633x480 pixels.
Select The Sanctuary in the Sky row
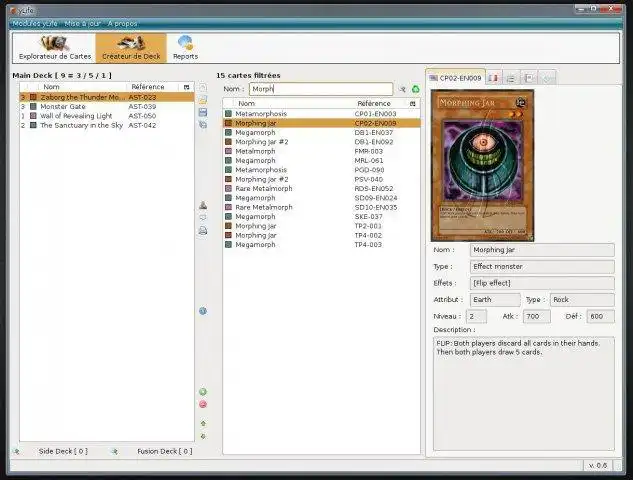[107, 125]
